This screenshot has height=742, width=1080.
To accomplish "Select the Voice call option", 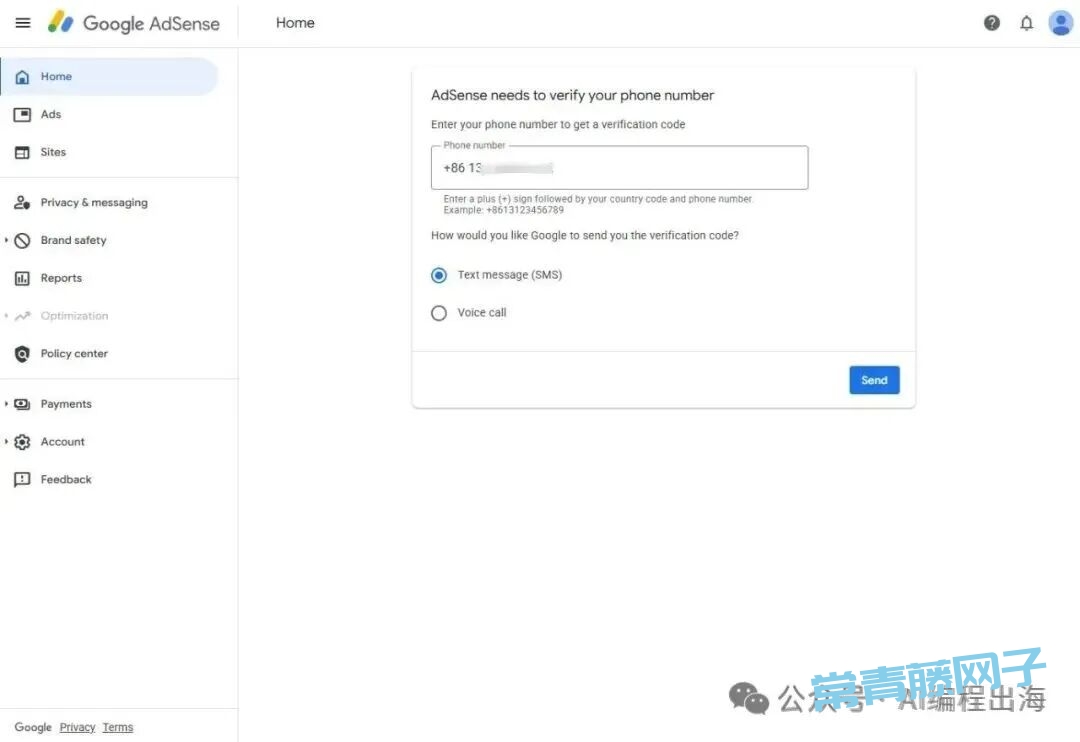I will pyautogui.click(x=439, y=313).
